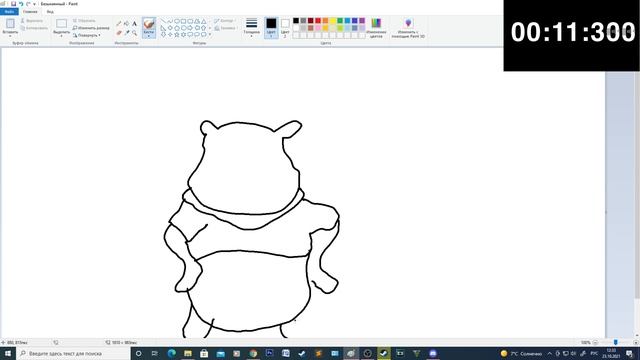The width and height of the screenshot is (640, 360).
Task: Open Microsoft Edge from the taskbar
Action: [x=171, y=353]
